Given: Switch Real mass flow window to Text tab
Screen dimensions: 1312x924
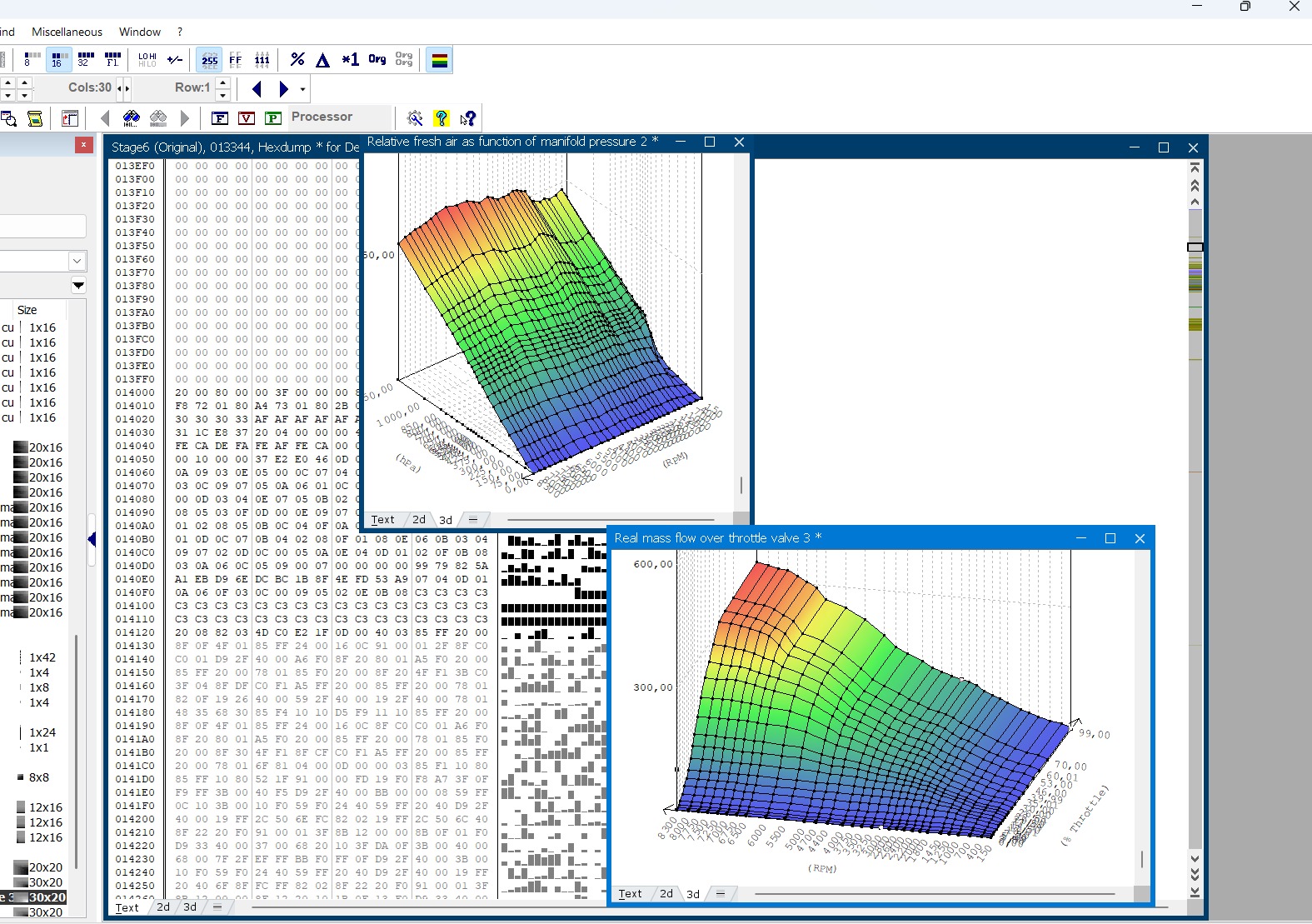Looking at the screenshot, I should [x=630, y=893].
